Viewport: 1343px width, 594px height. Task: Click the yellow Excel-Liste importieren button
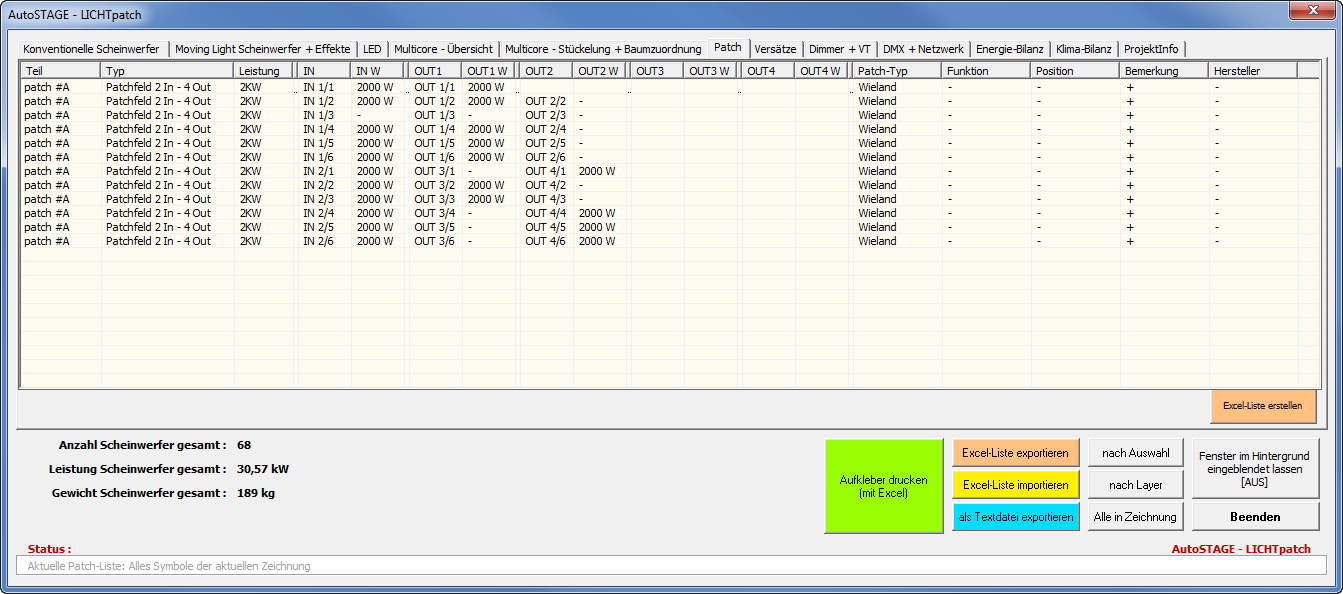click(x=1015, y=485)
